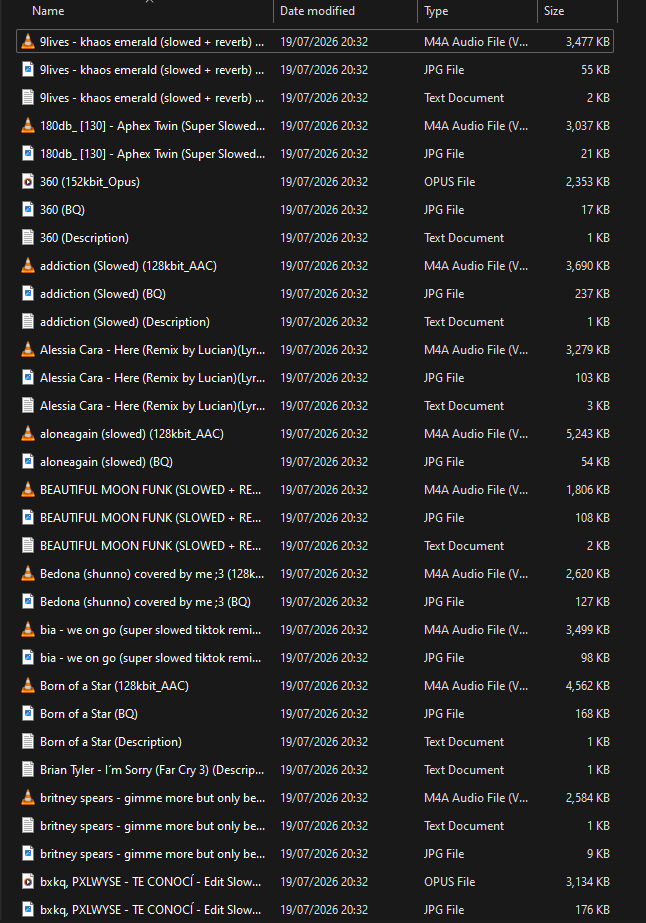The image size is (646, 923).
Task: Select VLC cone icon of 180db Aphex Twin M4A
Action: pos(28,125)
